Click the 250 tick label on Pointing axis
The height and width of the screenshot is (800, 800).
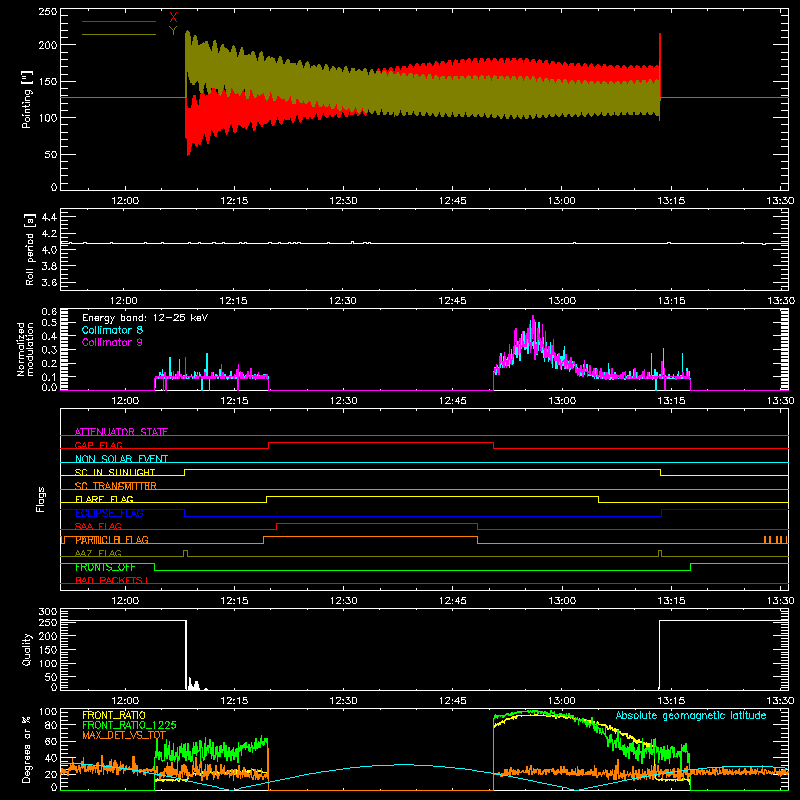tap(48, 11)
